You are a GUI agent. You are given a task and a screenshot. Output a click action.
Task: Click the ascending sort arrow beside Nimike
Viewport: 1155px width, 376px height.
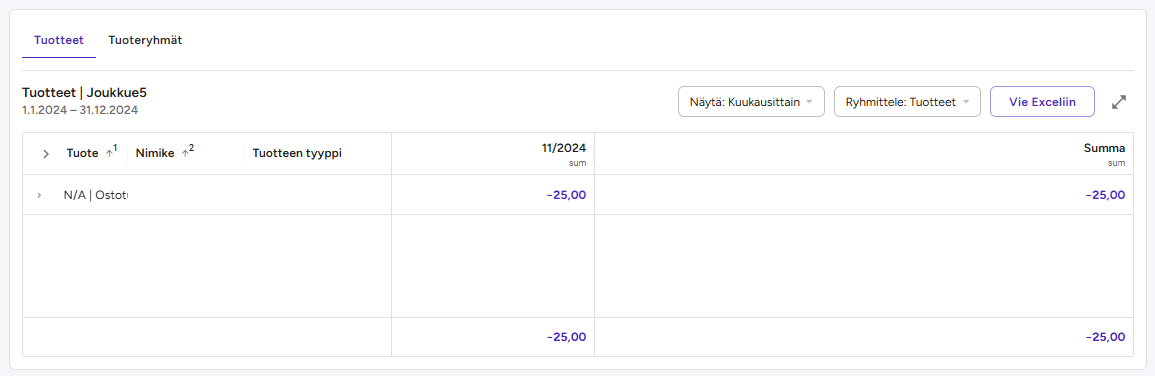click(x=185, y=153)
